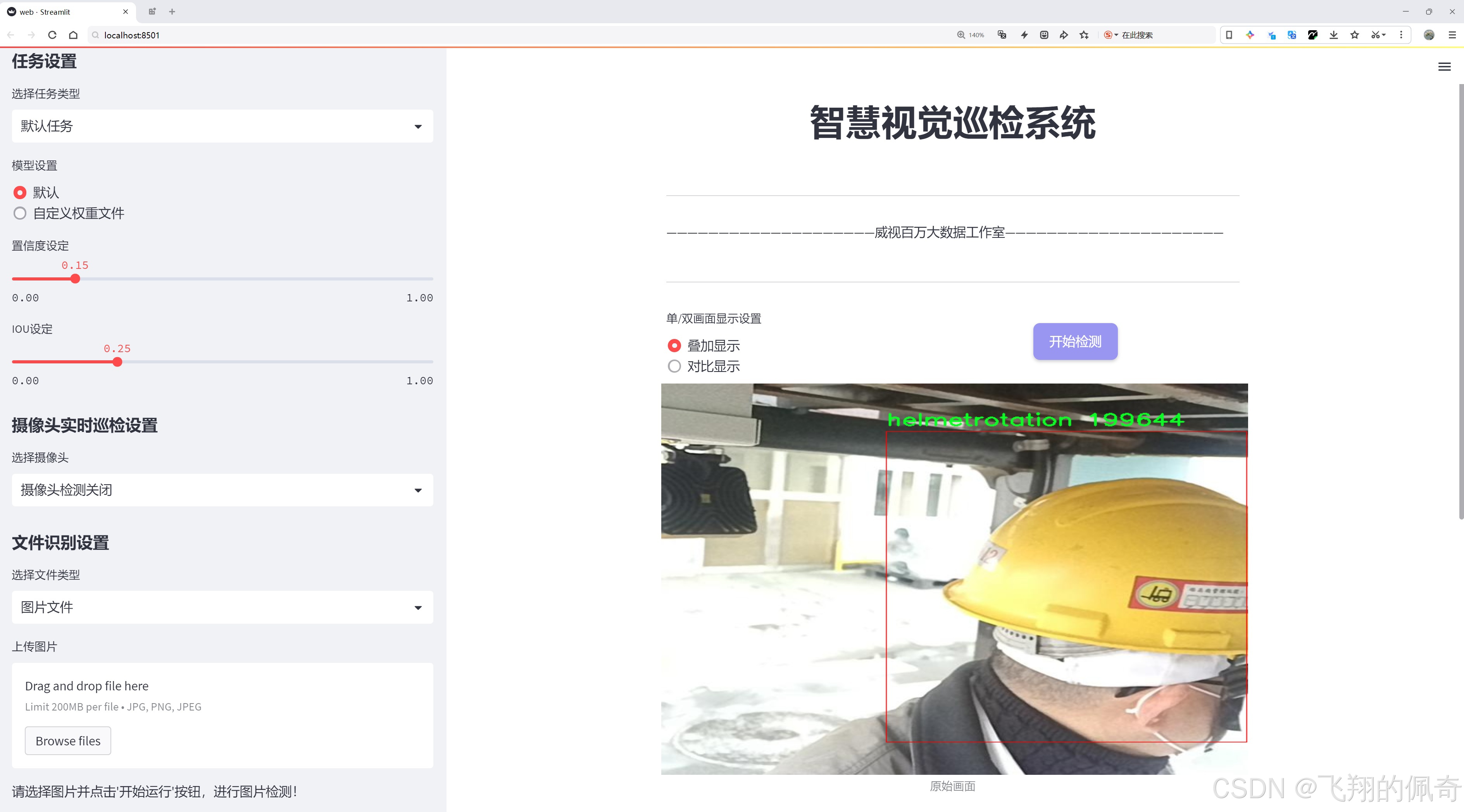Click the 开始检测 detection button
1464x812 pixels.
pyautogui.click(x=1074, y=341)
